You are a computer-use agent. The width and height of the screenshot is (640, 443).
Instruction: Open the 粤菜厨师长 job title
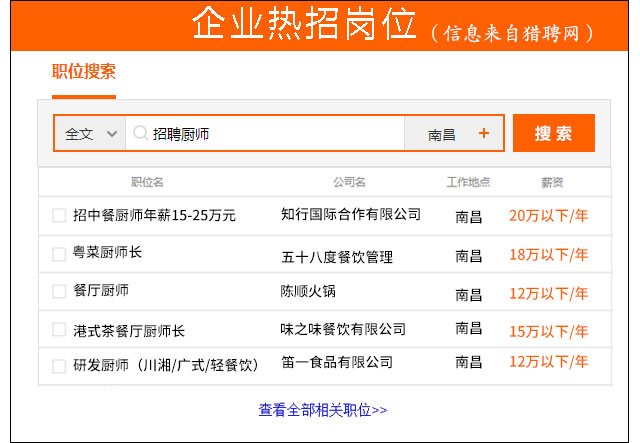(108, 253)
